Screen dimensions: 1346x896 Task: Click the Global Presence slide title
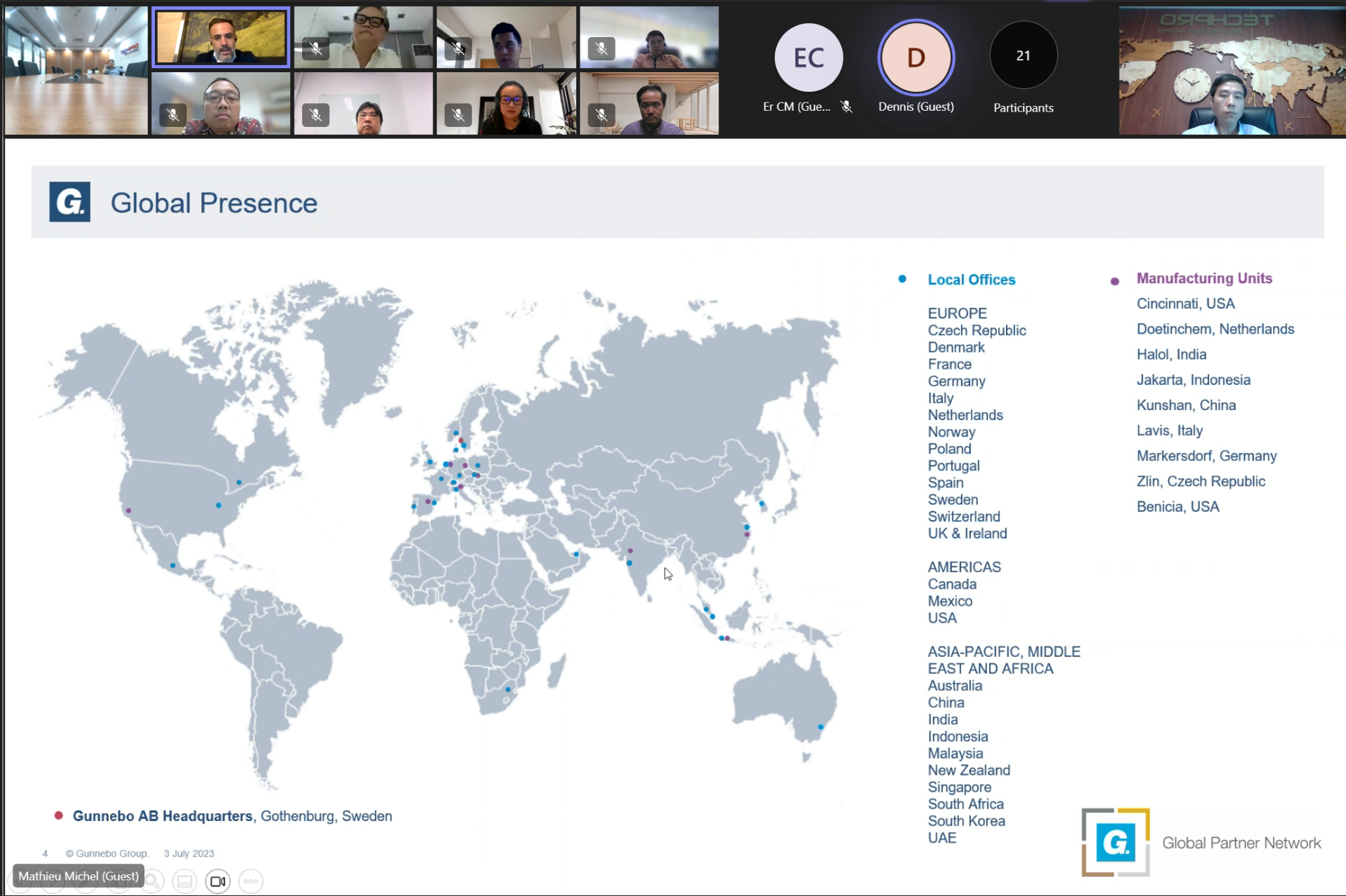click(x=214, y=203)
